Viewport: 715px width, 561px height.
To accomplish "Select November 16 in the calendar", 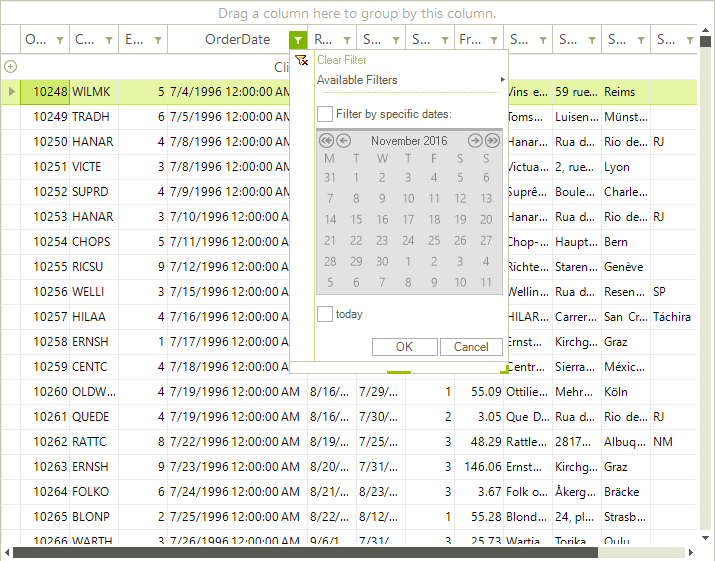I will (x=382, y=219).
